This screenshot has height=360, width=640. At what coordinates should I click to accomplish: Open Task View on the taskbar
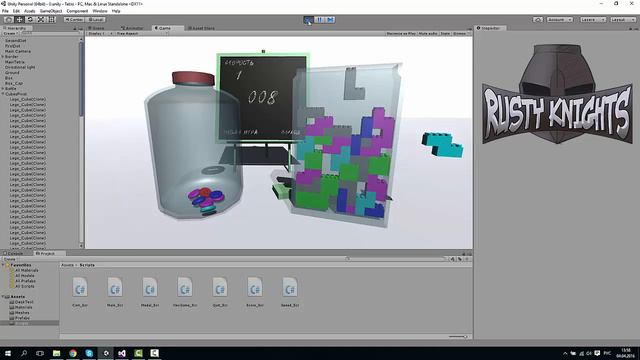[x=40, y=353]
